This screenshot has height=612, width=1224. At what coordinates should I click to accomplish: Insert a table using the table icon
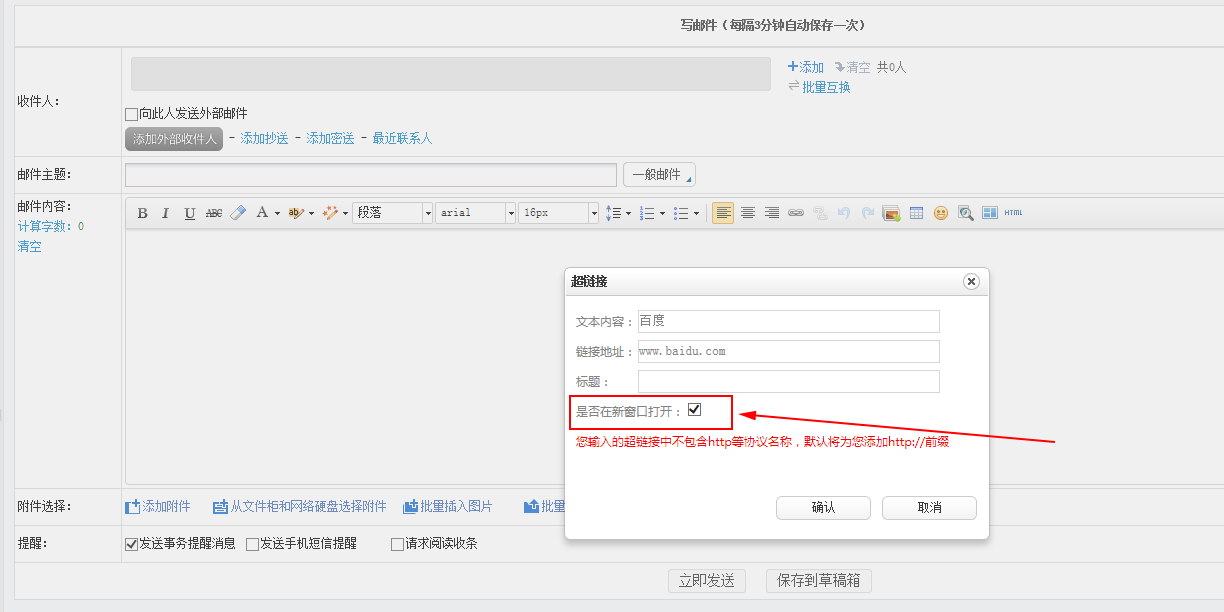(916, 213)
